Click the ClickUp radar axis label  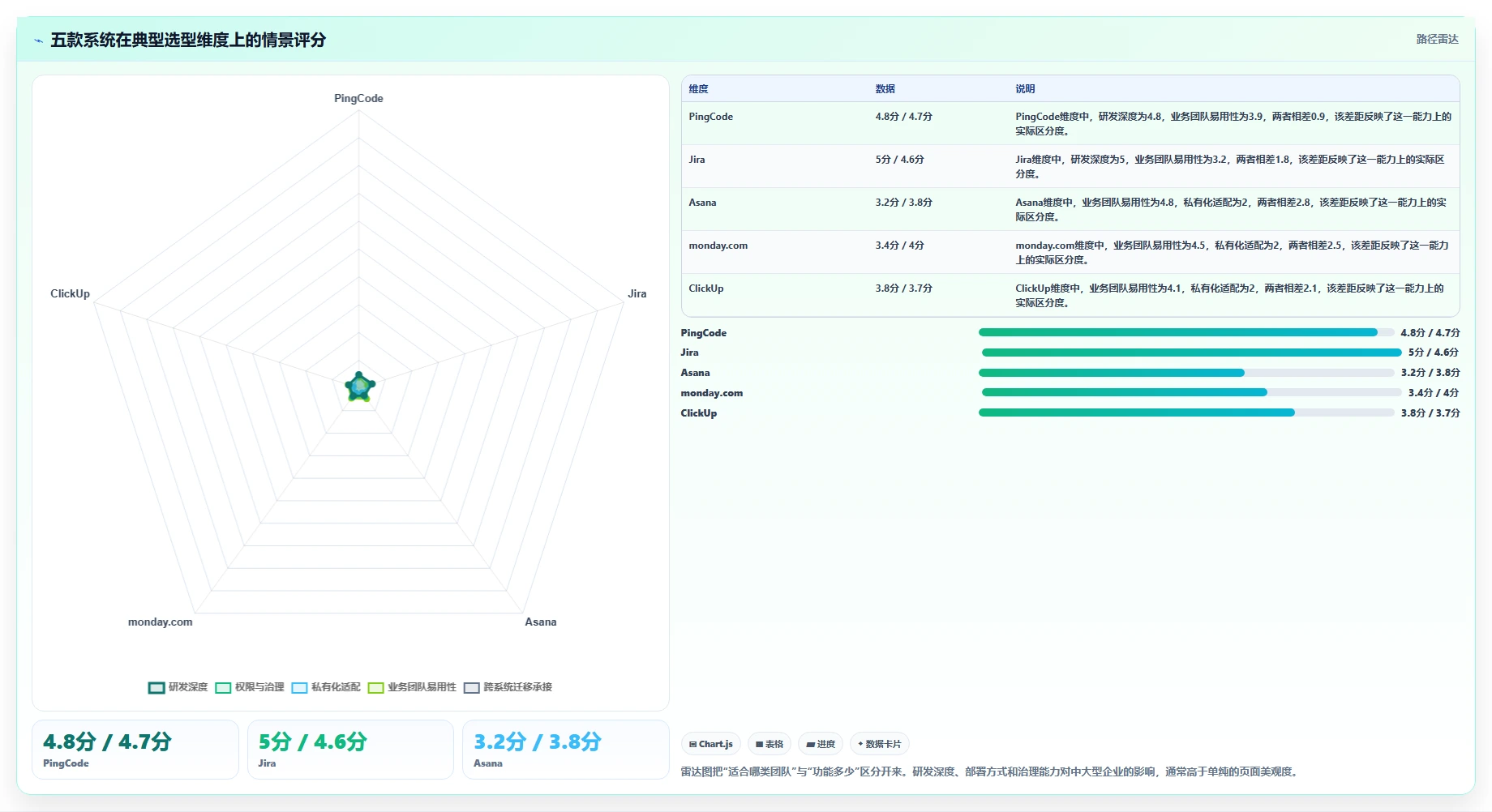coord(71,294)
